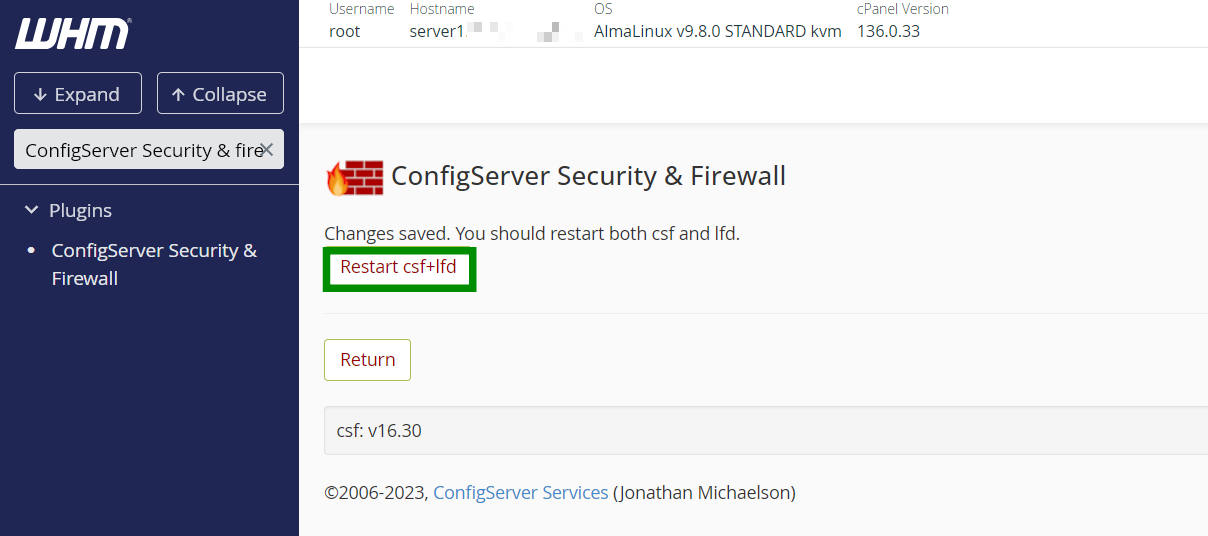Click the root username value
Viewport: 1208px width, 536px height.
click(344, 31)
